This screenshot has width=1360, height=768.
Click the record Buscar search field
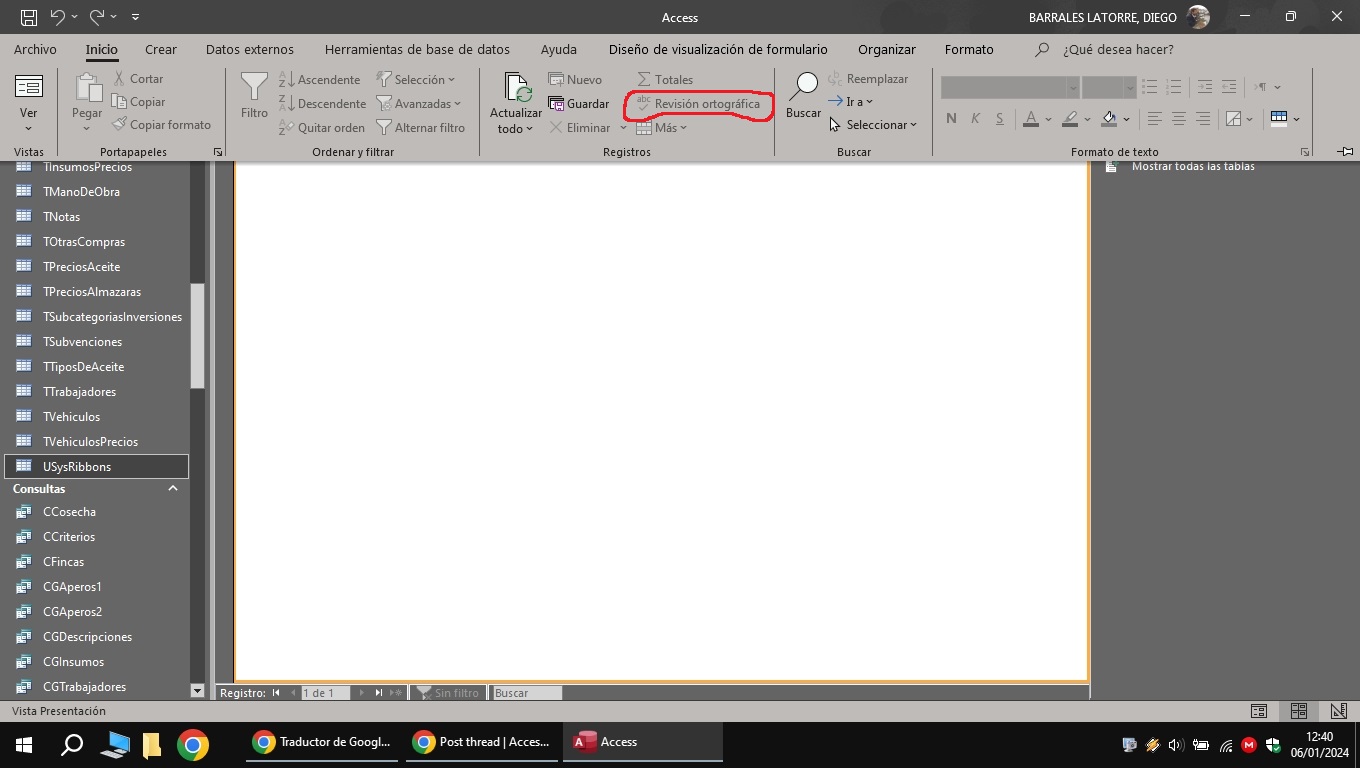coord(527,692)
